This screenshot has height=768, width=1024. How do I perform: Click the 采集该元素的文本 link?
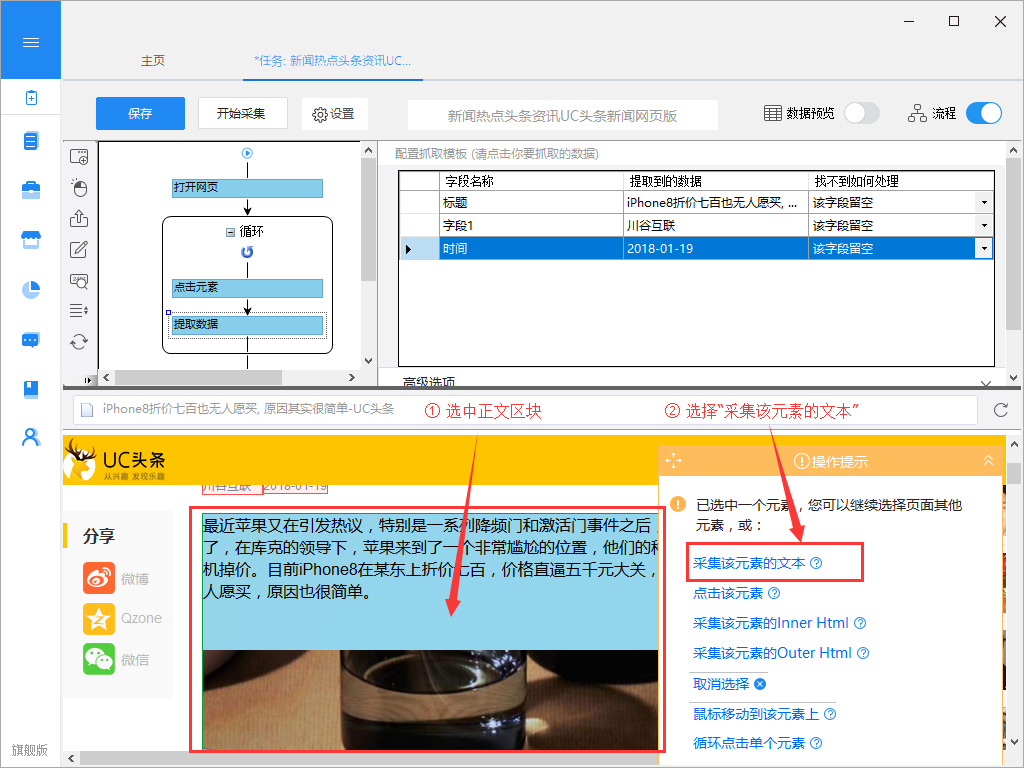click(x=749, y=563)
